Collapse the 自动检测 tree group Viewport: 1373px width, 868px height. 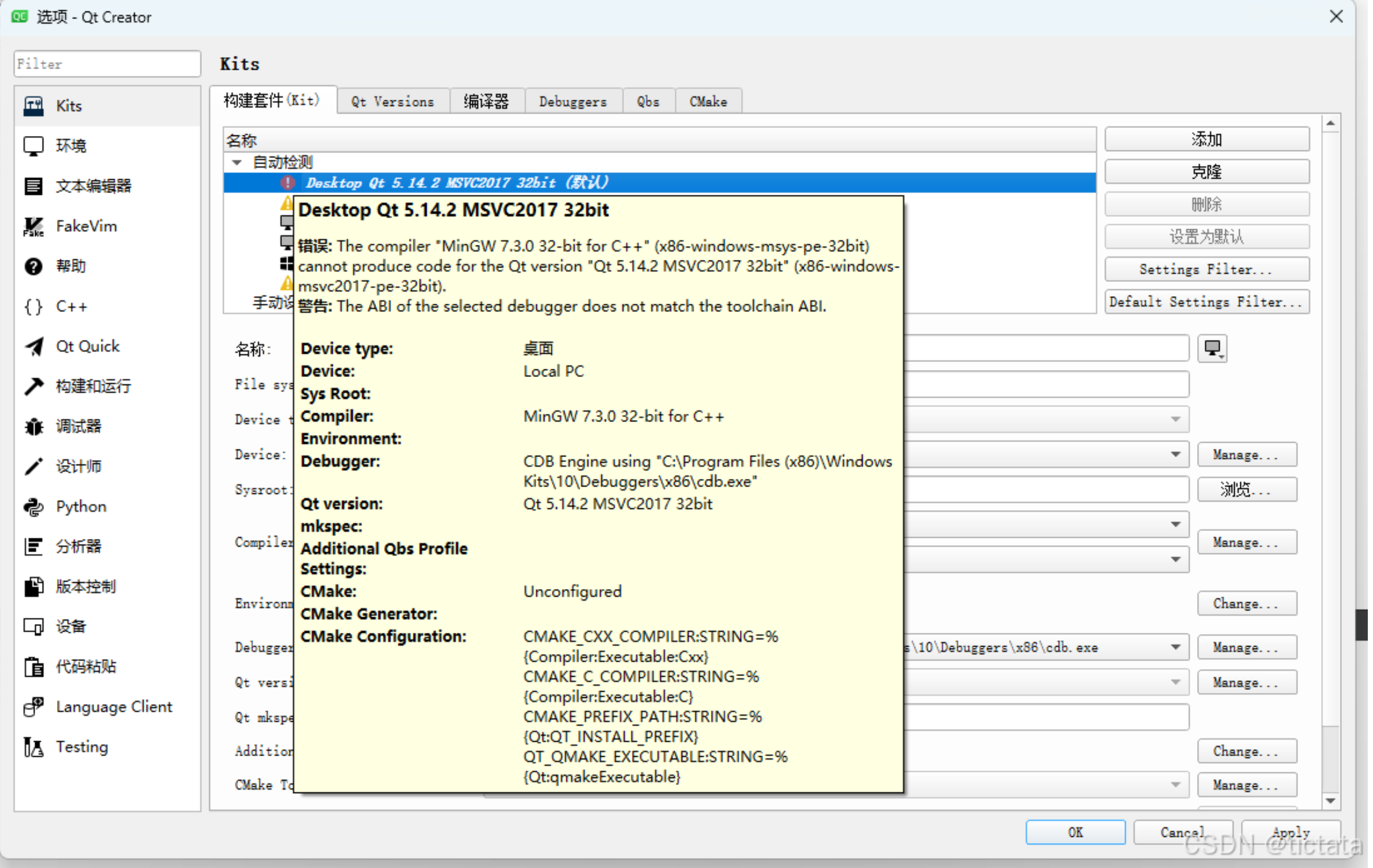tap(236, 163)
